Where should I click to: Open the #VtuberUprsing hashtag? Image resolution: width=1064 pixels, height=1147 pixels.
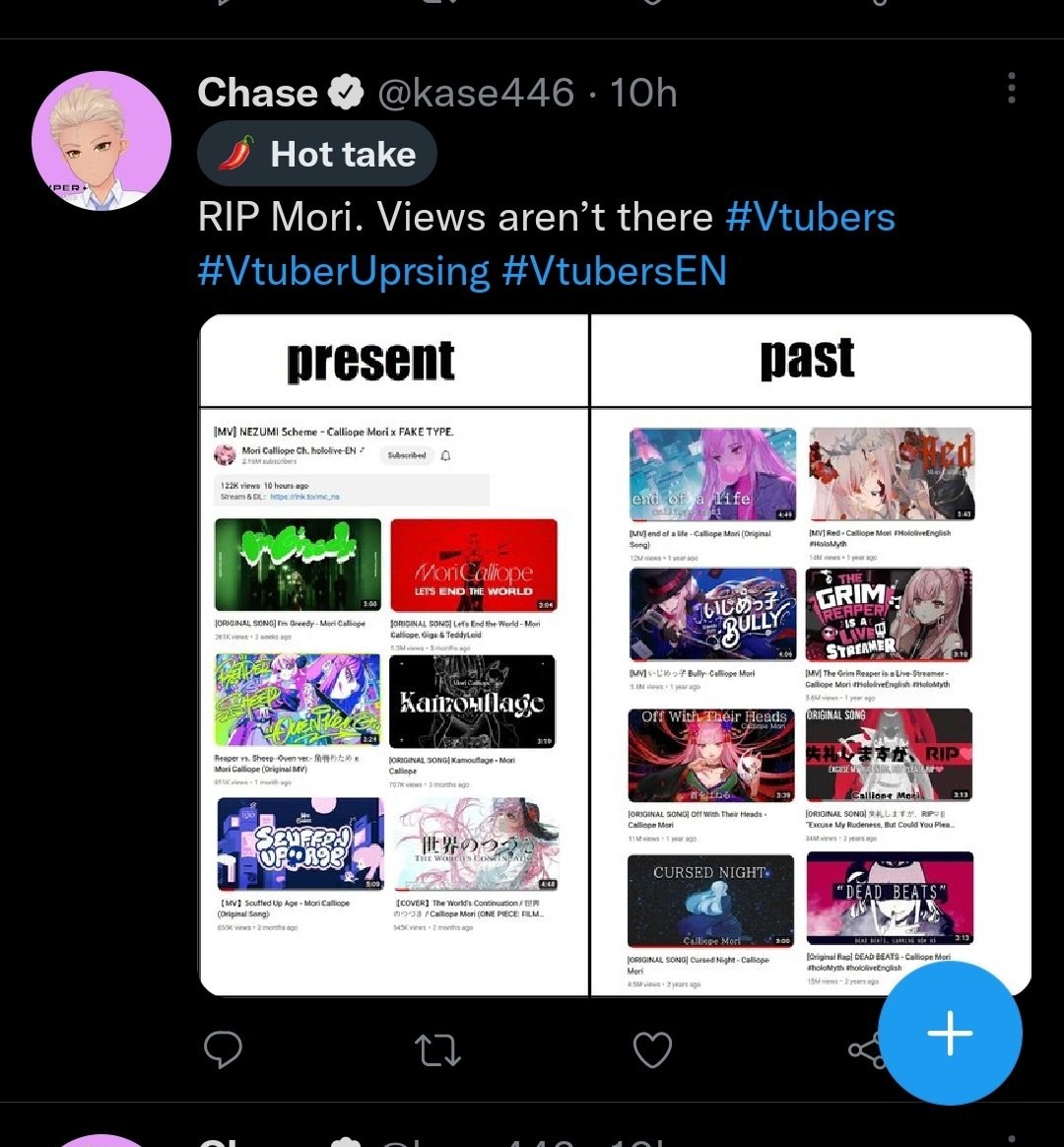[344, 271]
